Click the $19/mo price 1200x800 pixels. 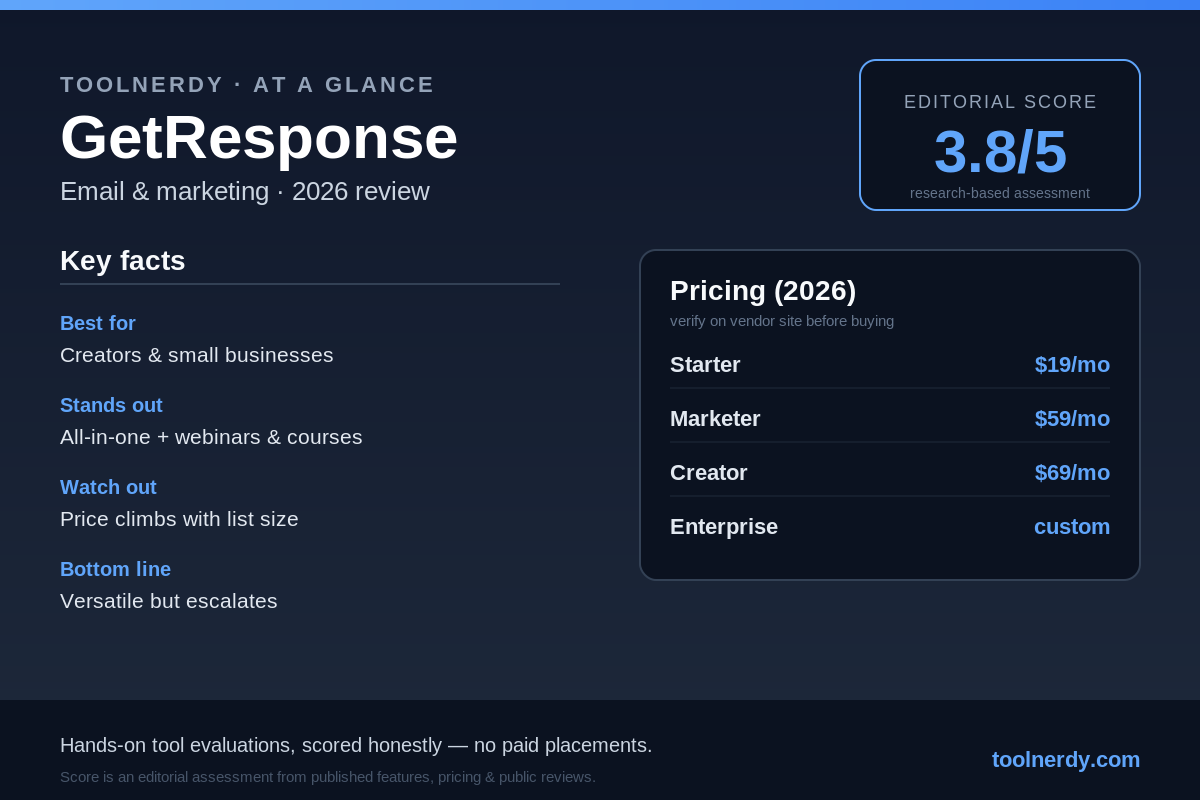tap(1072, 365)
